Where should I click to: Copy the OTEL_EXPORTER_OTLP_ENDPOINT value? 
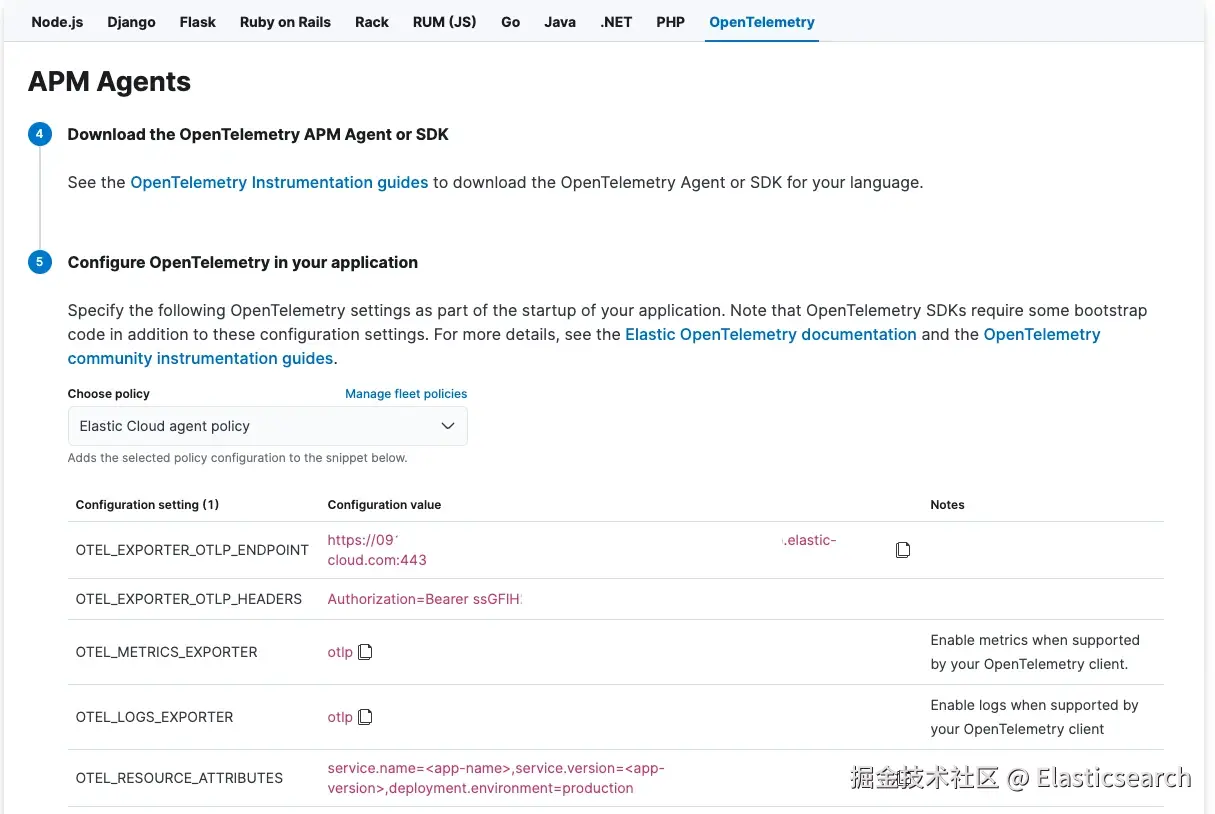(903, 550)
